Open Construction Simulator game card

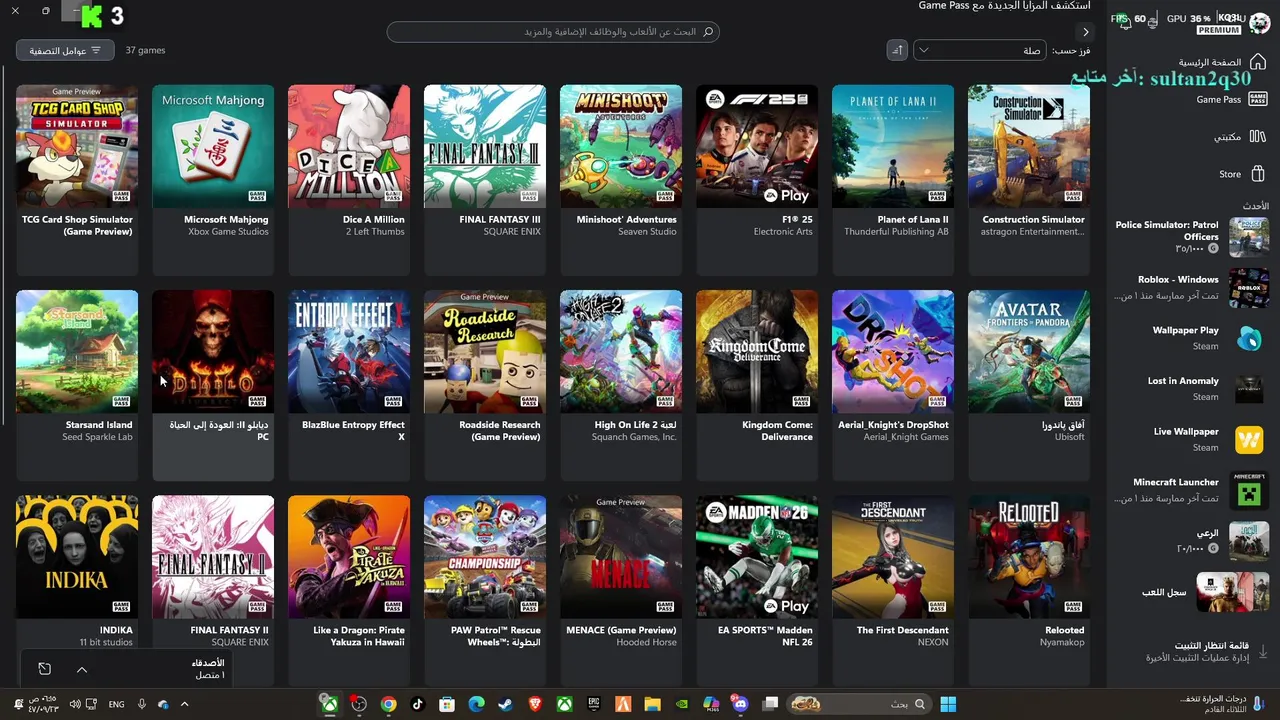coord(1029,178)
